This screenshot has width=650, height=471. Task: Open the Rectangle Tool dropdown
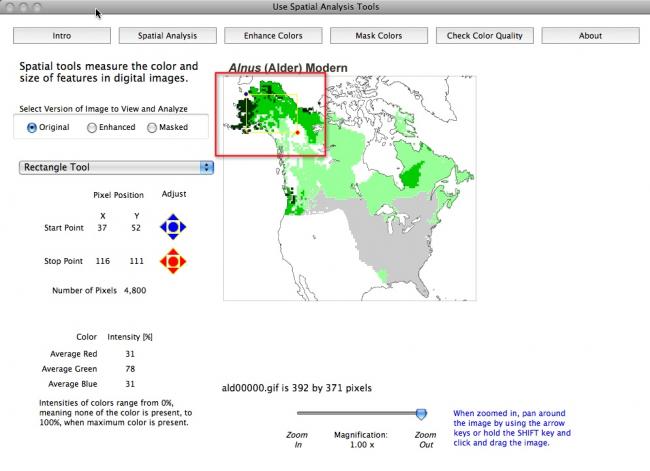116,167
